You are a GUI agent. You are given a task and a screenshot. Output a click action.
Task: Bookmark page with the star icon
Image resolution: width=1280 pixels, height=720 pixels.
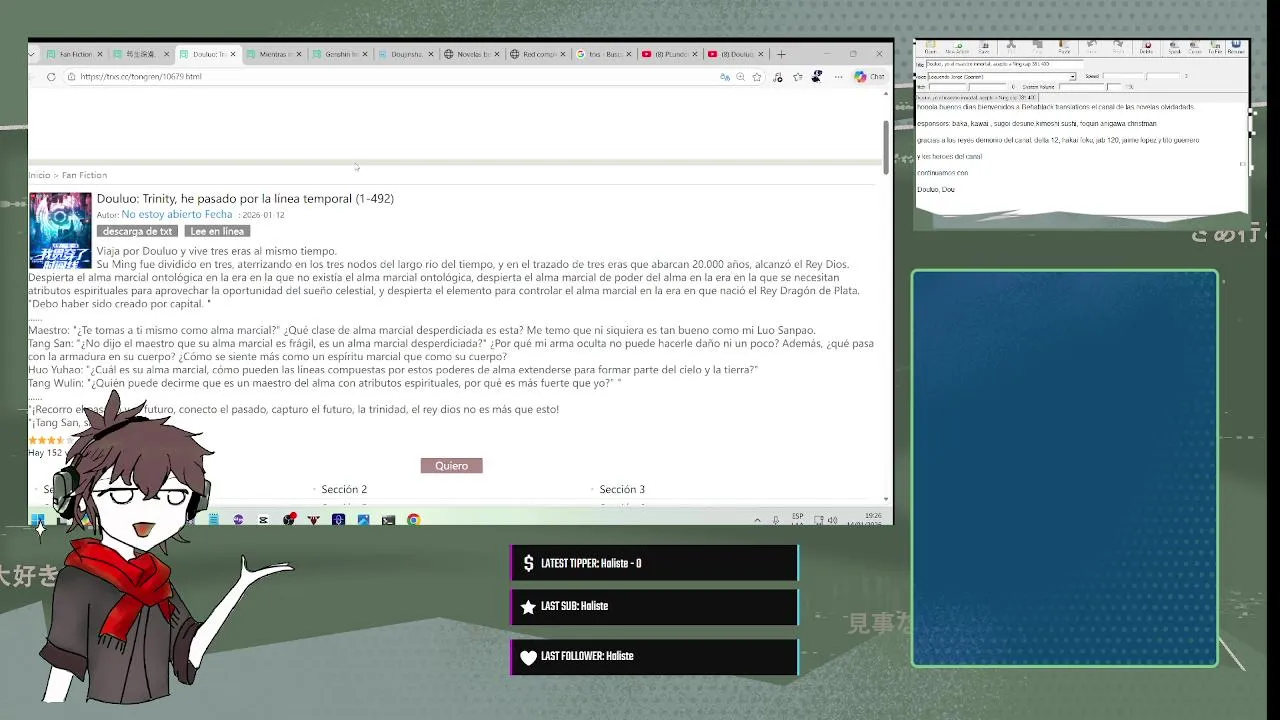click(x=757, y=76)
